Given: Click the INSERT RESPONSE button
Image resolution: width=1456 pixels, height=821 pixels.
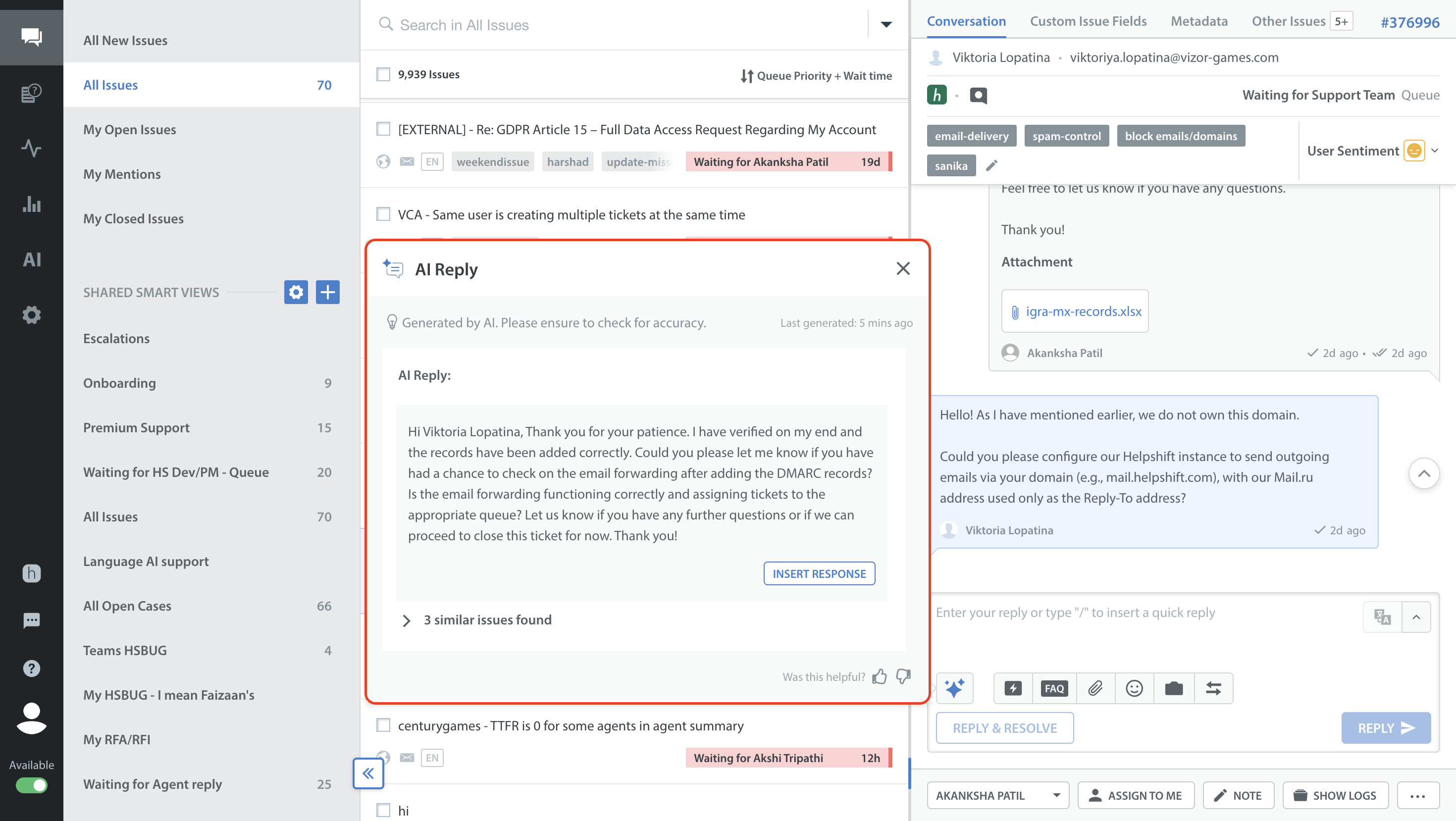Looking at the screenshot, I should pyautogui.click(x=819, y=573).
